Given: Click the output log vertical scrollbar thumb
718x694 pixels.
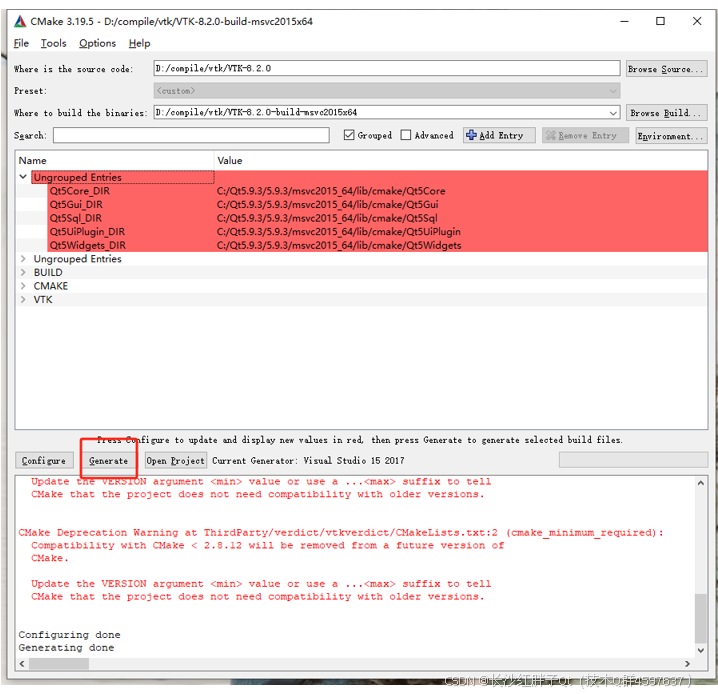Looking at the screenshot, I should click(701, 618).
